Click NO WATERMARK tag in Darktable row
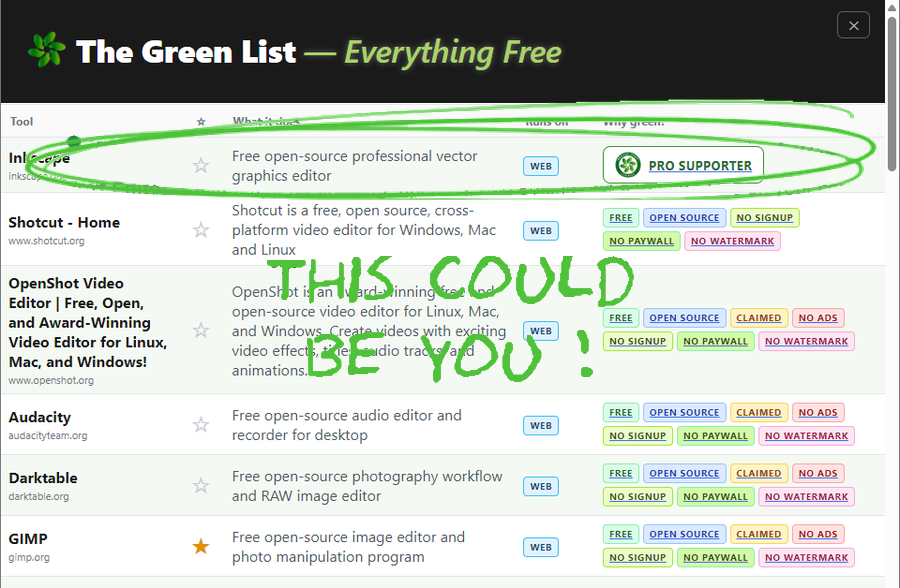 point(806,497)
